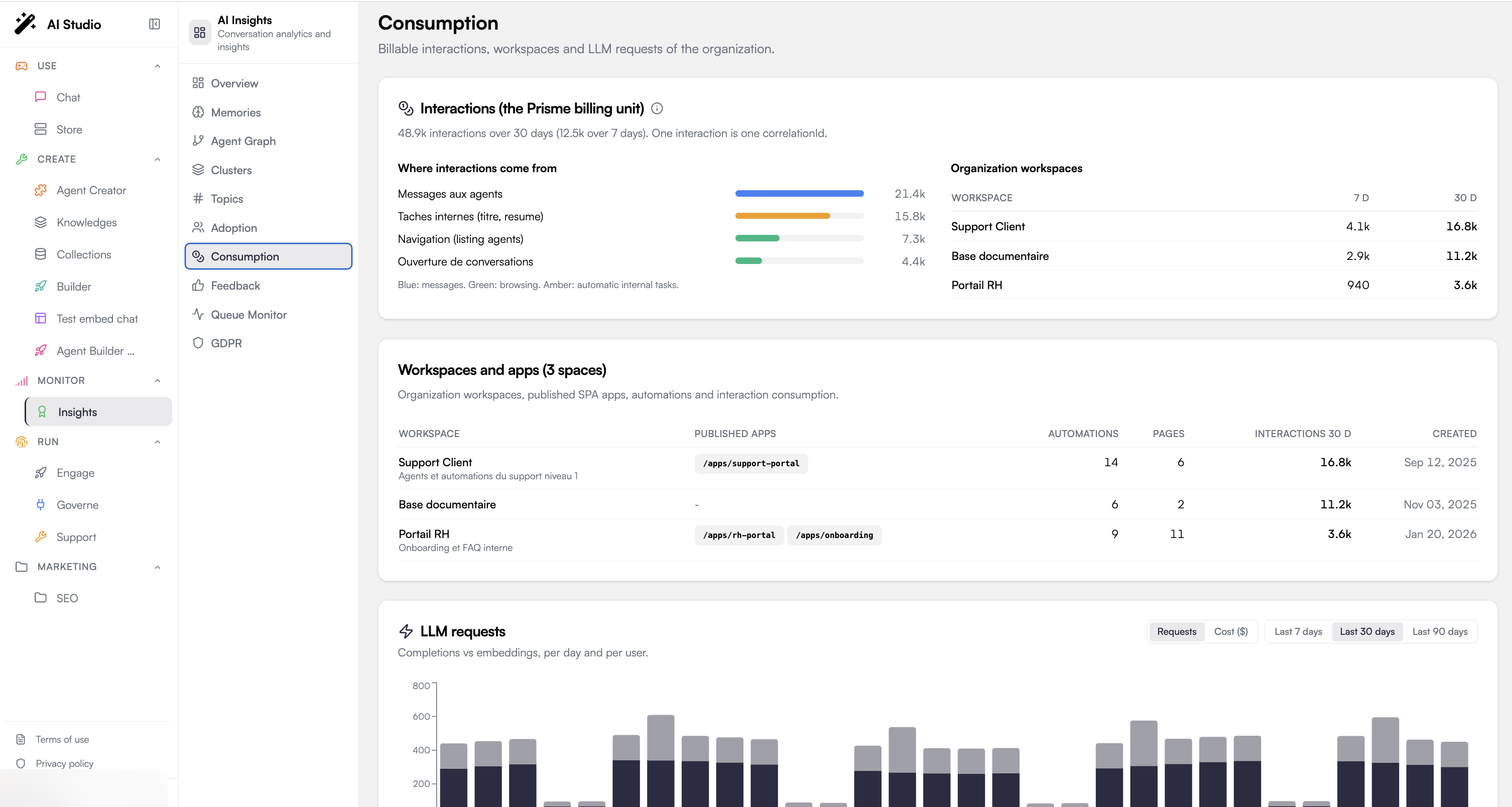
Task: Open the Terms of use link
Action: [62, 739]
